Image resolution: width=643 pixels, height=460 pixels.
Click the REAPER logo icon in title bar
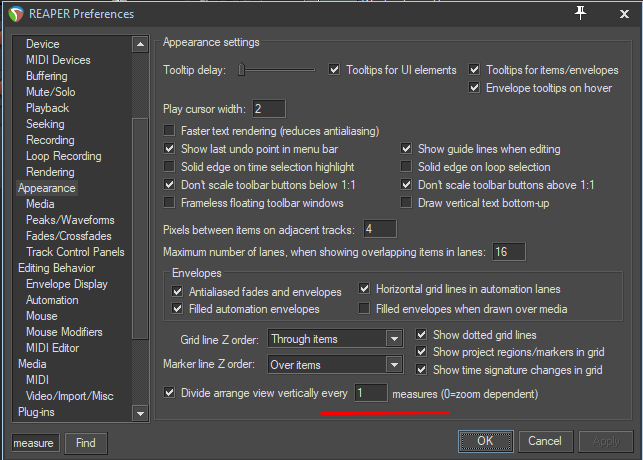[x=16, y=15]
